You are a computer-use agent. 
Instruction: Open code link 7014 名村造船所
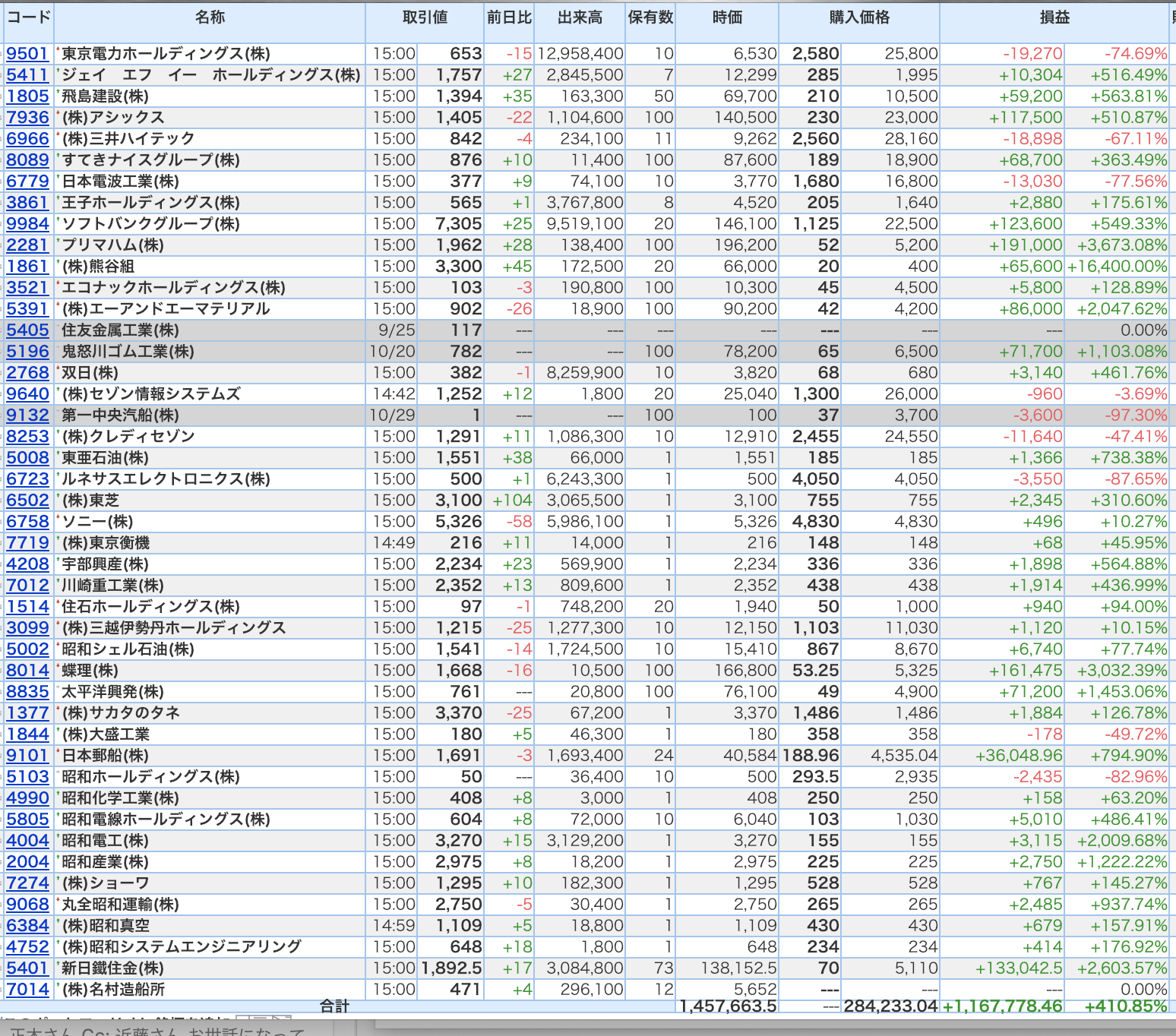coord(27,990)
